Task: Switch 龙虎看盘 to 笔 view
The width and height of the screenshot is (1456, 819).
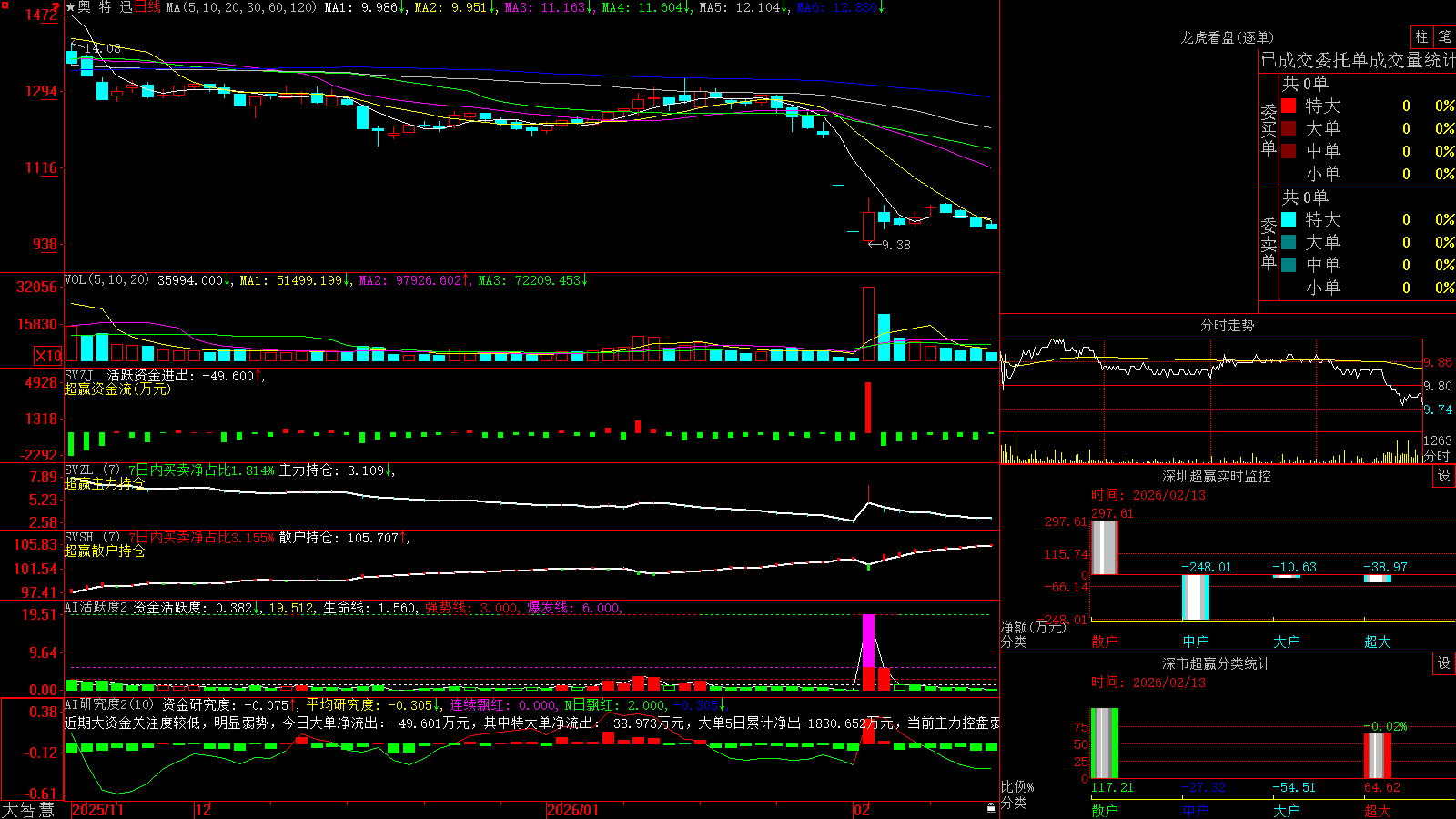Action: click(x=1444, y=37)
